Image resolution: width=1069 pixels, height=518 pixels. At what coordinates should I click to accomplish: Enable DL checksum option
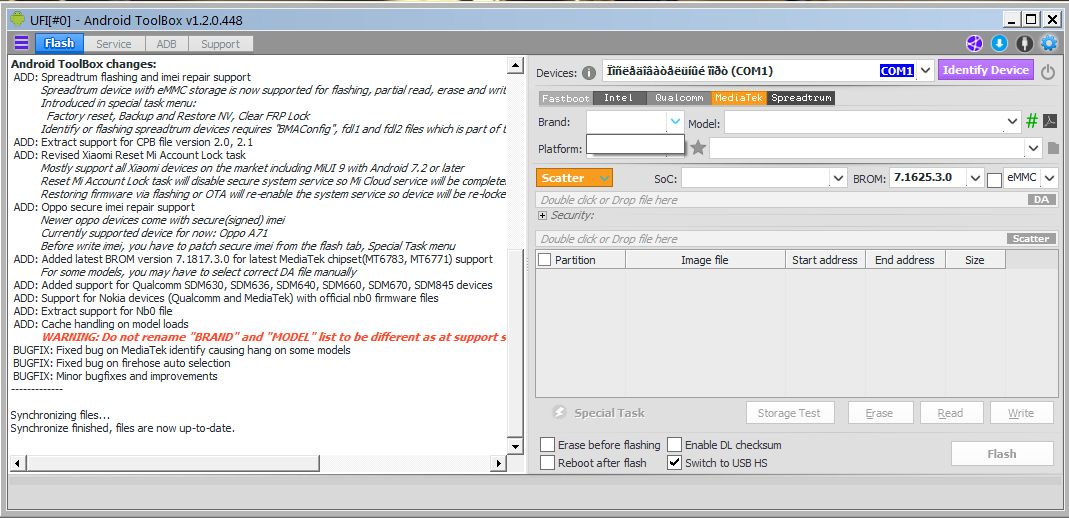674,445
